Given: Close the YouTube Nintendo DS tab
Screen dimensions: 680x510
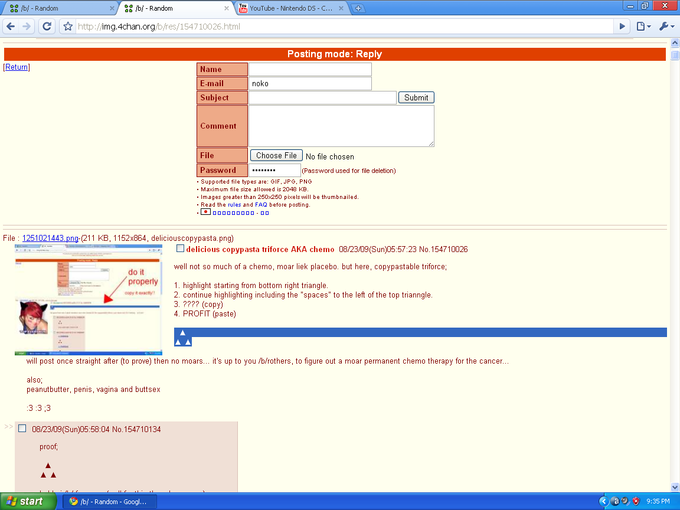Looking at the screenshot, I should point(341,8).
